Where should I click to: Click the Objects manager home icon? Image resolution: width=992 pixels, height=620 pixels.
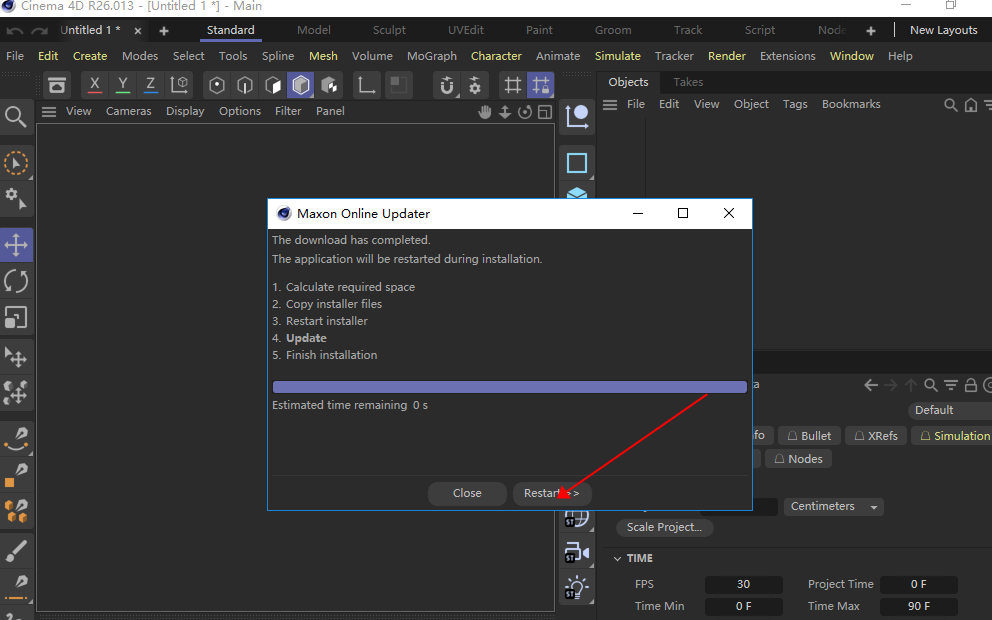click(971, 105)
